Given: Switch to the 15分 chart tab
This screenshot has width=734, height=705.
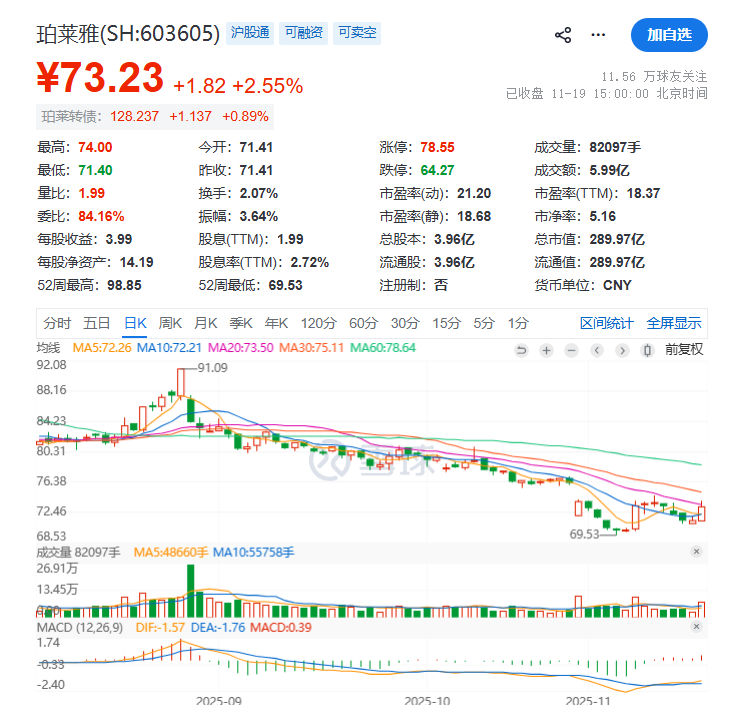Looking at the screenshot, I should pos(447,323).
